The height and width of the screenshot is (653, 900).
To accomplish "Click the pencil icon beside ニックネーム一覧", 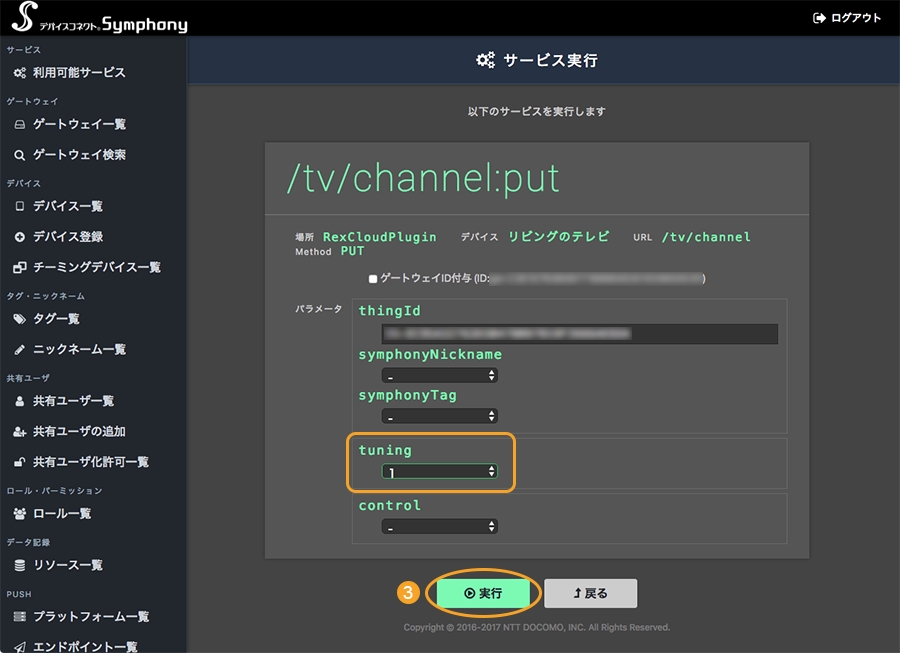I will pos(20,349).
